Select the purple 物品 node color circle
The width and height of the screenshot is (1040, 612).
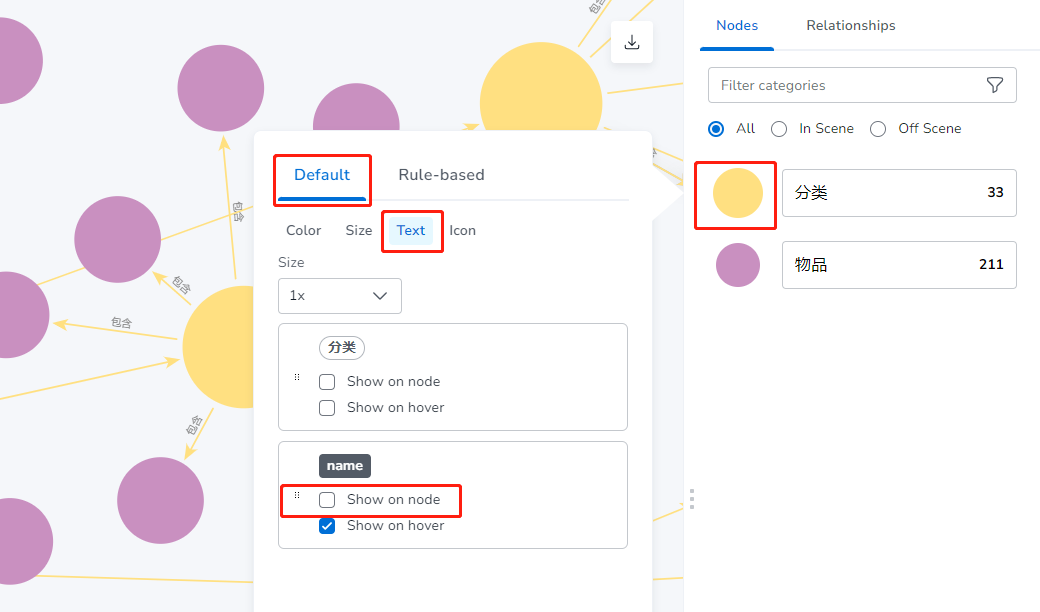tap(737, 265)
